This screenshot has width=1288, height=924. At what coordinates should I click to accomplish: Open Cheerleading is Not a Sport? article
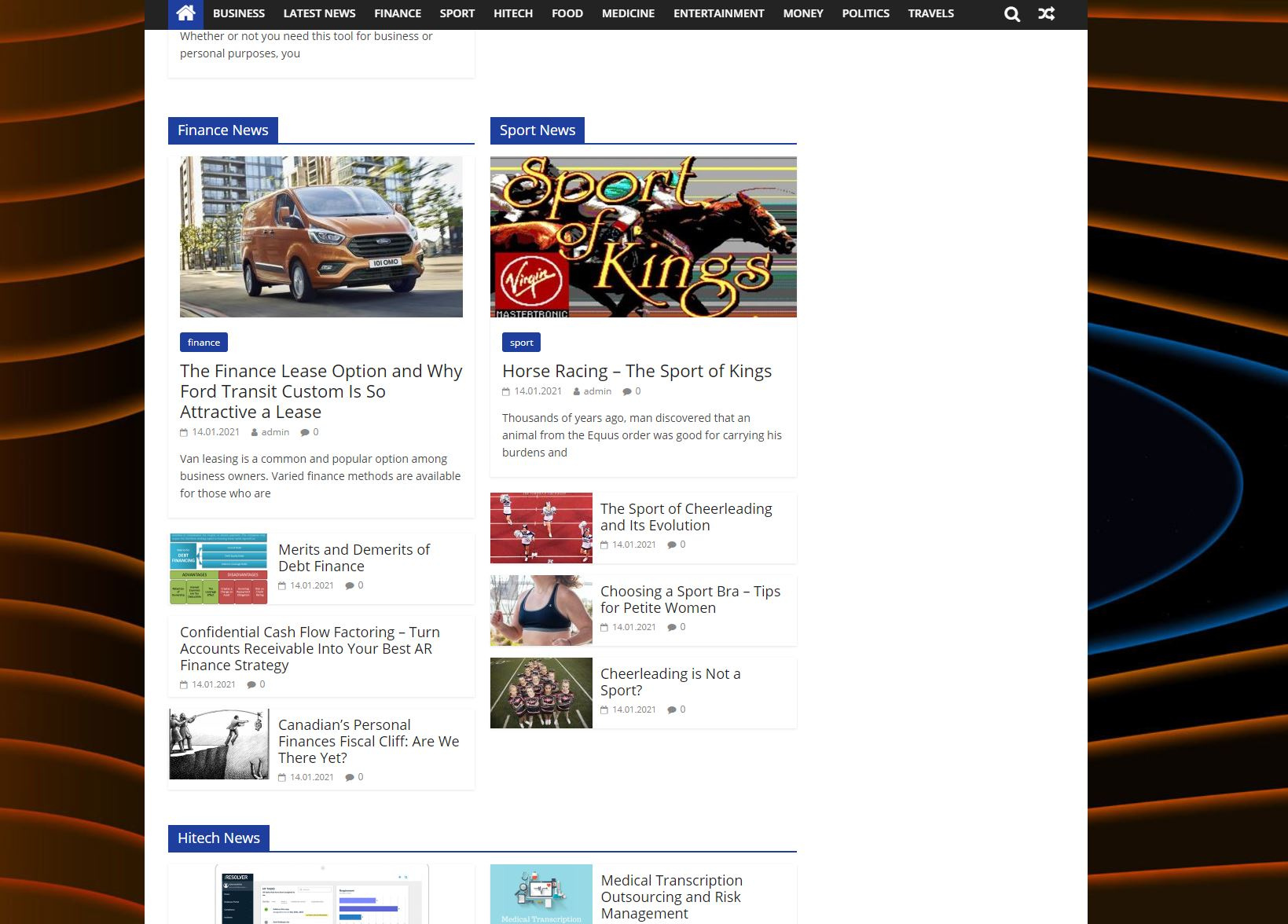pyautogui.click(x=670, y=682)
